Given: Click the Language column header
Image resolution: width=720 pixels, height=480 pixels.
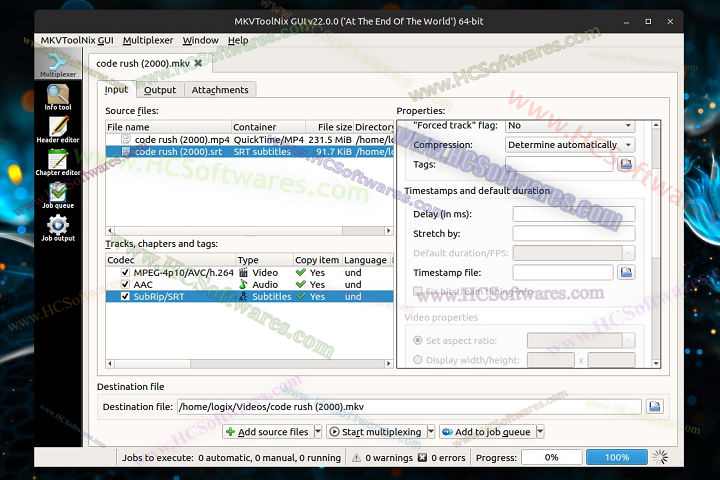Looking at the screenshot, I should [366, 260].
